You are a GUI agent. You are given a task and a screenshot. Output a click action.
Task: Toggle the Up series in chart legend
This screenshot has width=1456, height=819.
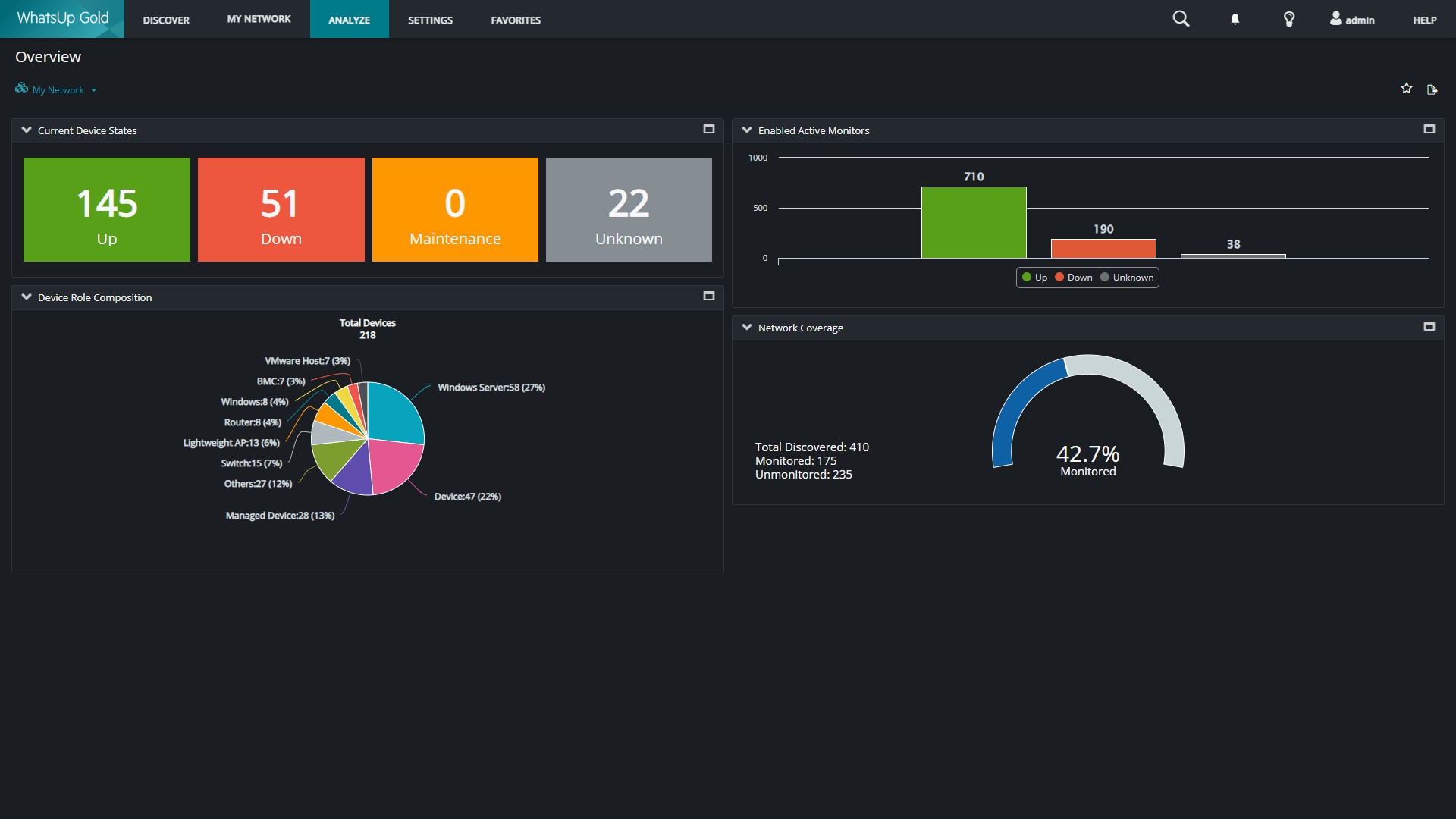(x=1035, y=278)
